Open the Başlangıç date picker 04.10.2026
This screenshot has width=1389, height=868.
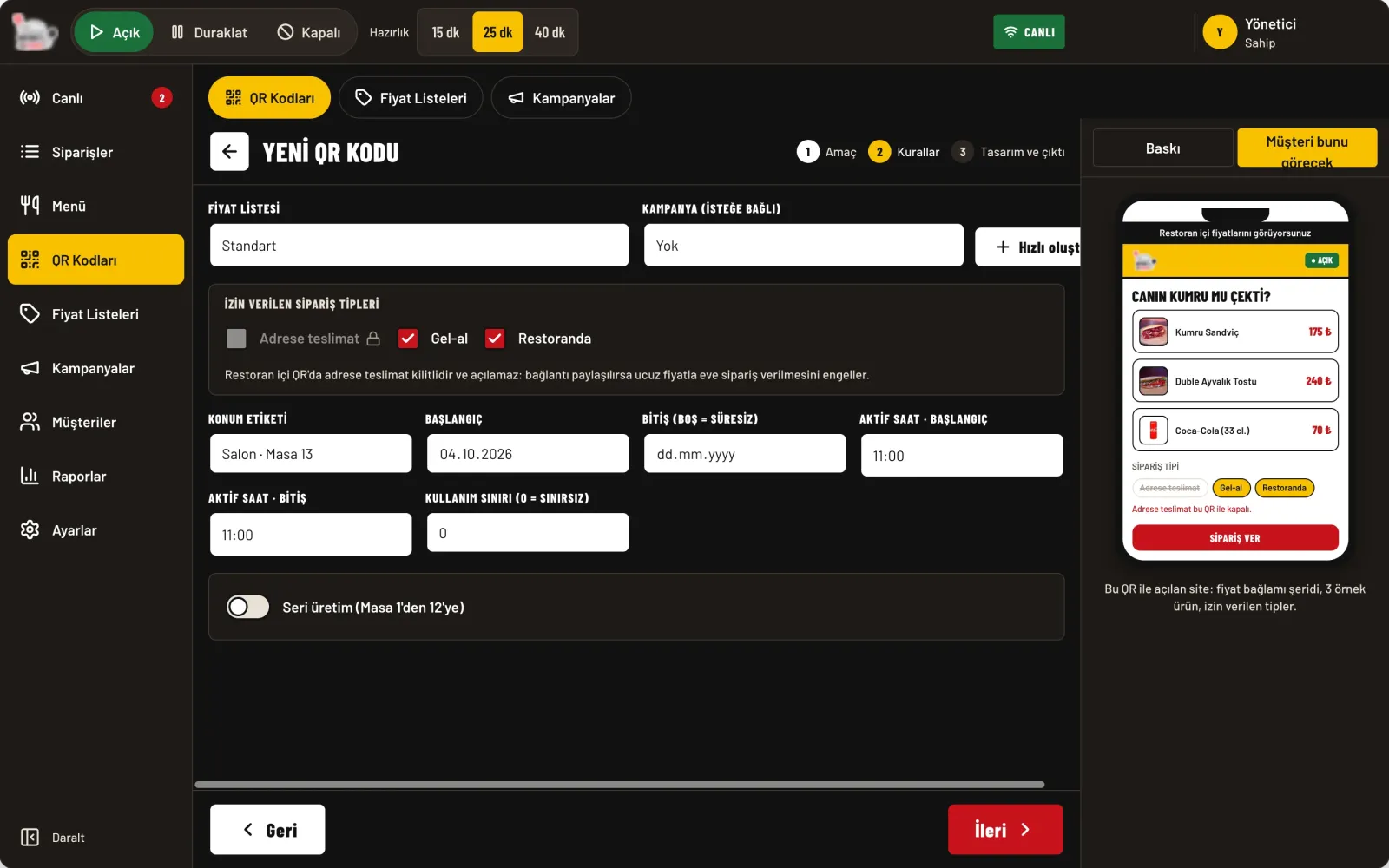click(x=528, y=454)
